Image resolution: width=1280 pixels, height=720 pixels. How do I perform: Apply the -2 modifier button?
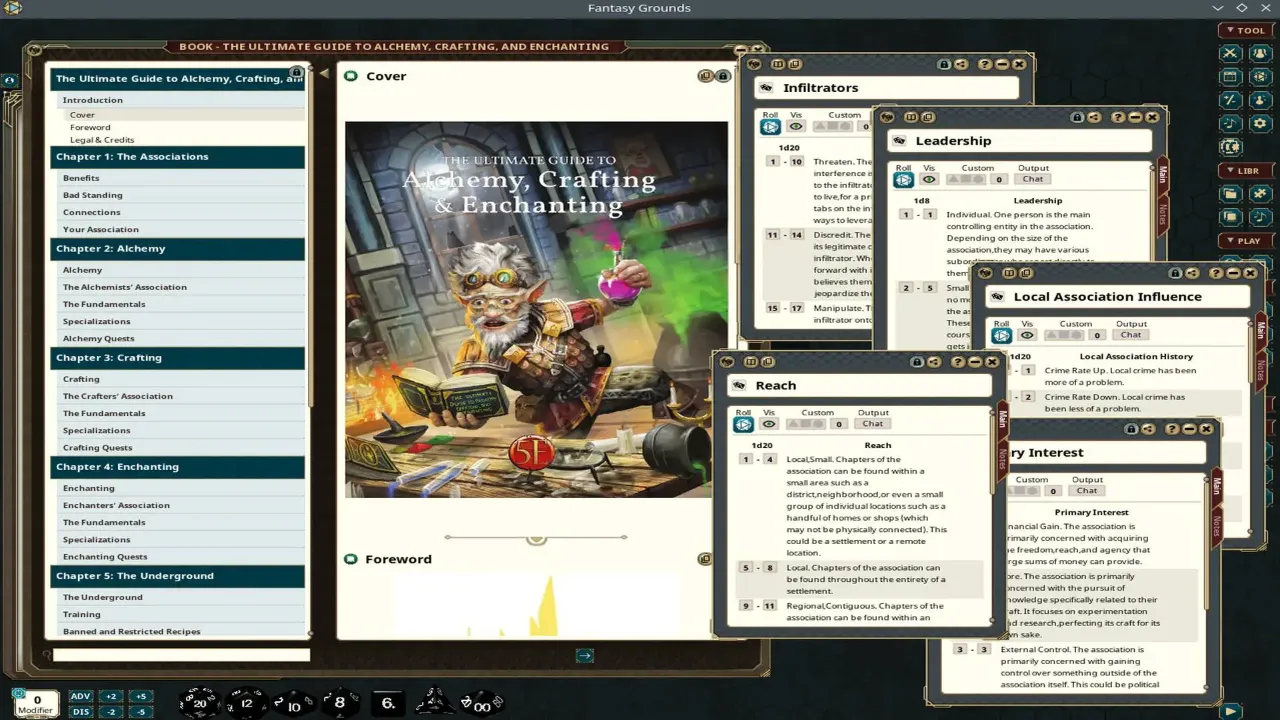click(x=111, y=712)
